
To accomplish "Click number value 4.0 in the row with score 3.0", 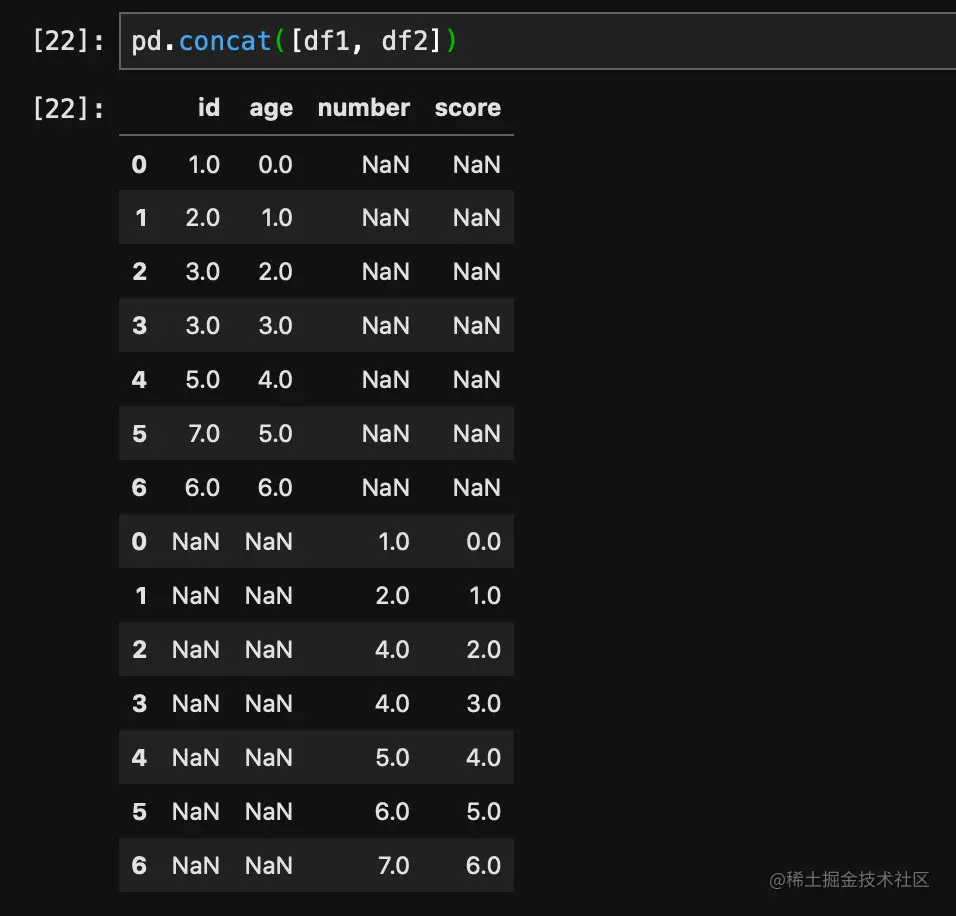I will pyautogui.click(x=392, y=703).
